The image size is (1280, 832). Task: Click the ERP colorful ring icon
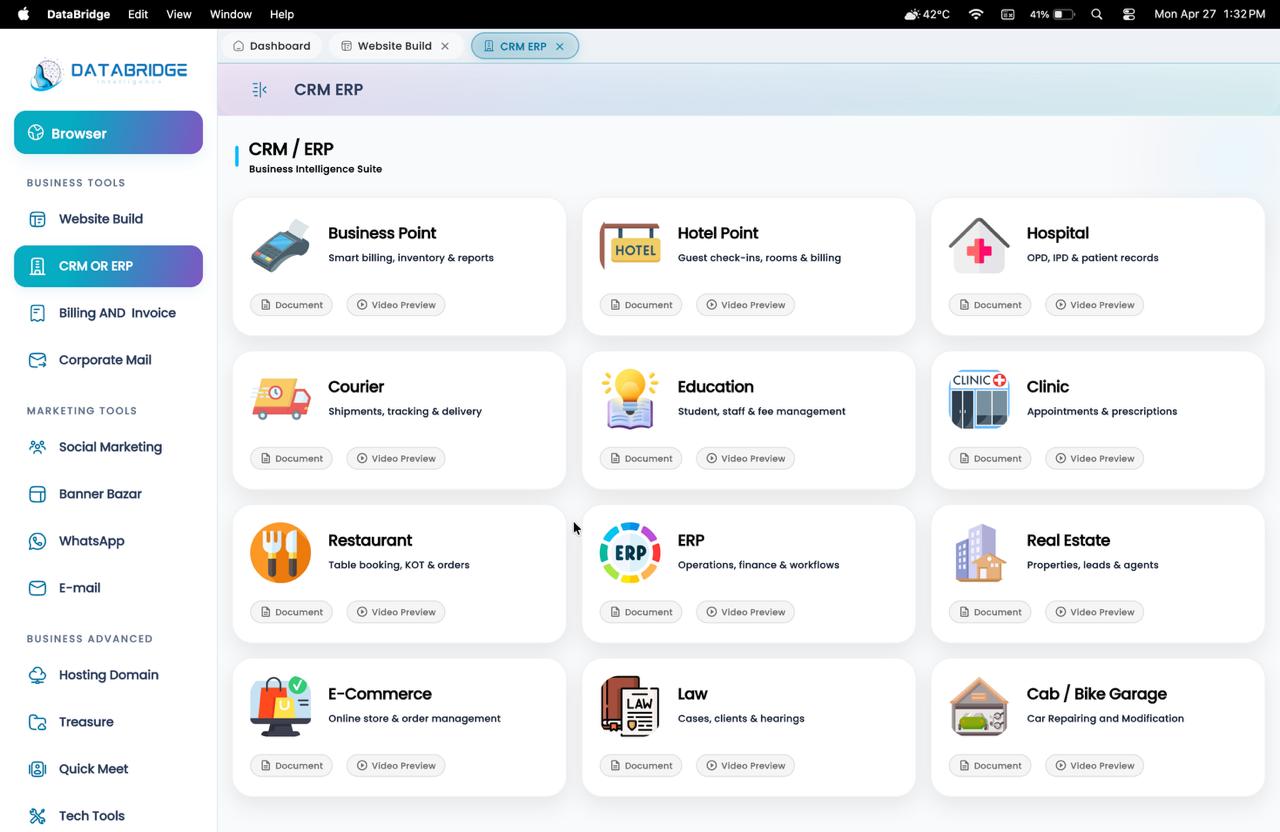click(630, 552)
